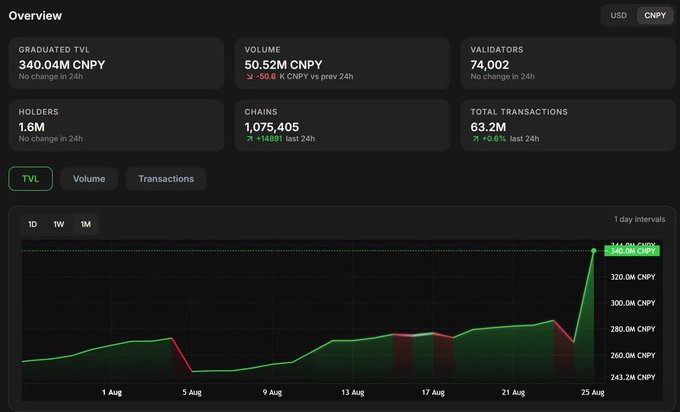Click the 1.6M holders value

click(32, 127)
